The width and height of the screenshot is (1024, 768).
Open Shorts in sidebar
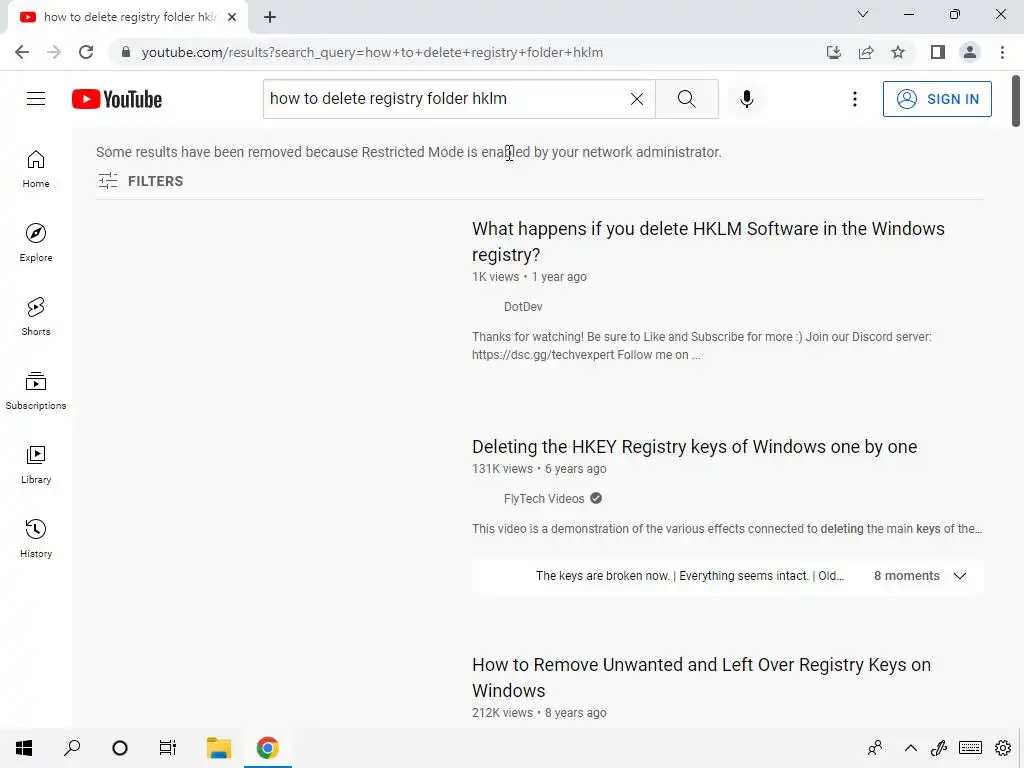(x=36, y=317)
